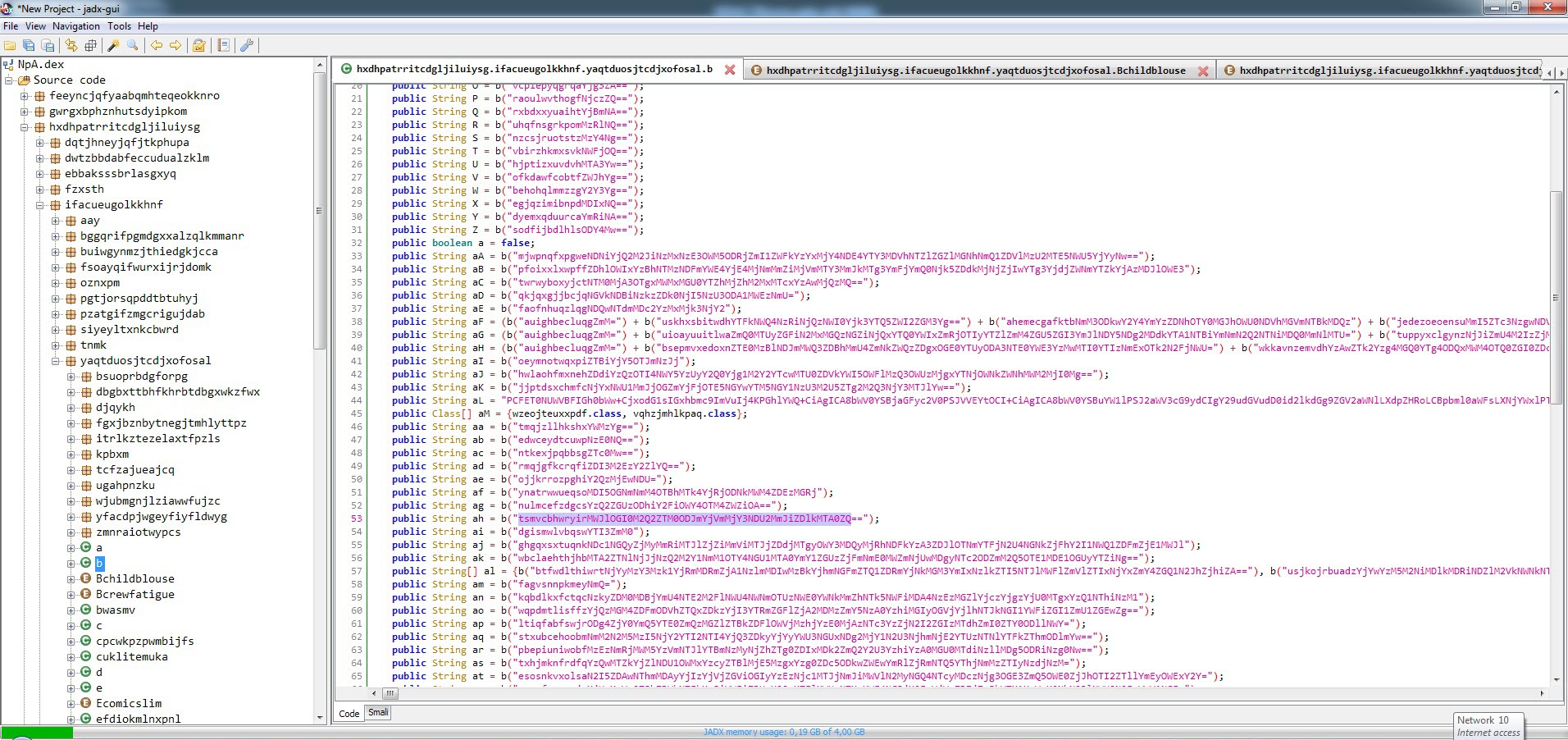
Task: Expand the gwrgxbphznhutsdyipkom package
Action: [x=25, y=112]
